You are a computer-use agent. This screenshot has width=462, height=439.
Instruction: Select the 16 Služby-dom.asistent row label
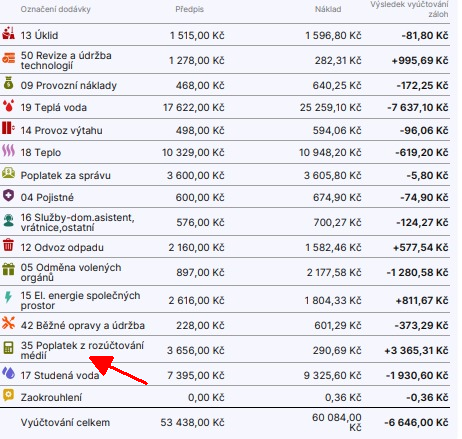(x=77, y=222)
